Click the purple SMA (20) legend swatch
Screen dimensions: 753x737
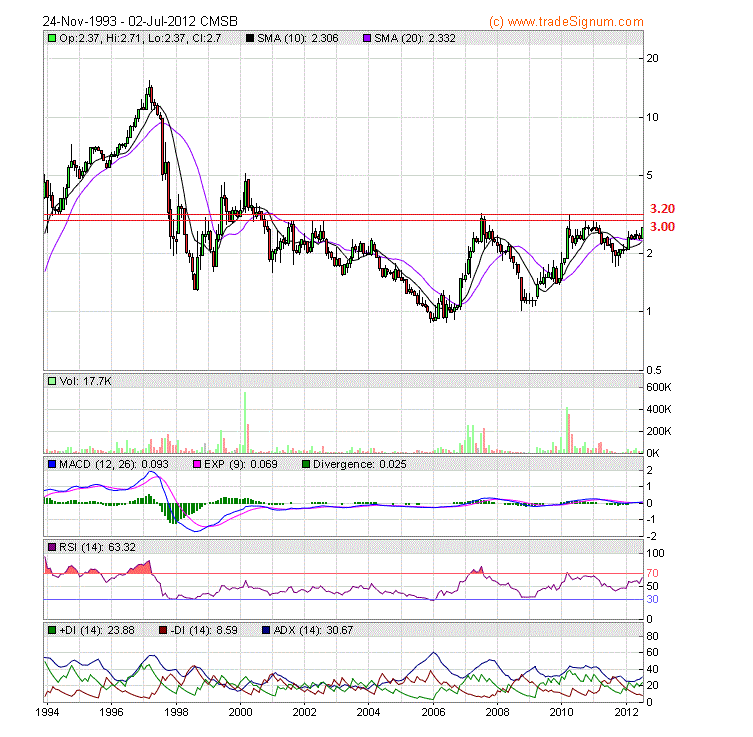[x=367, y=38]
